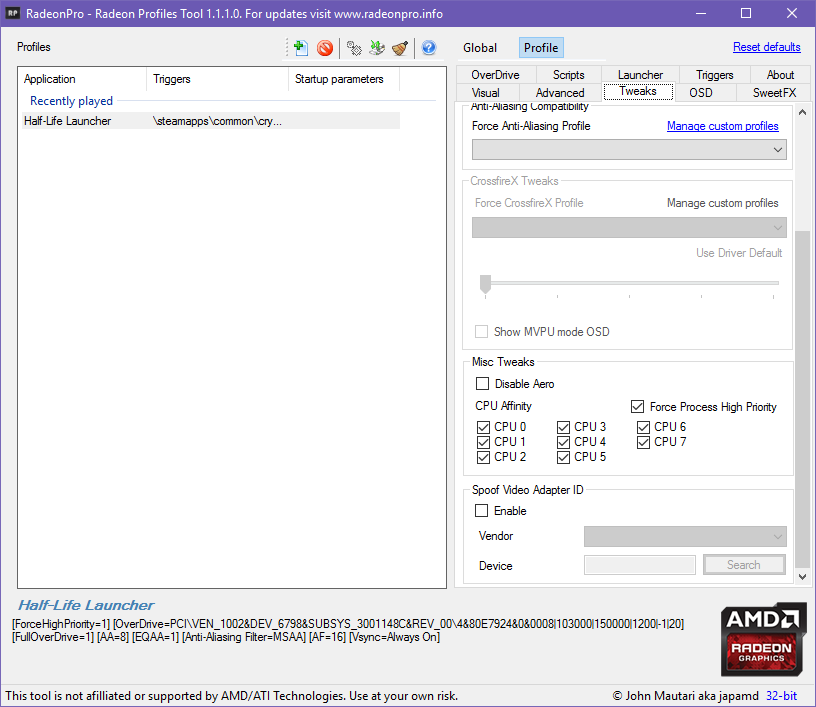Toggle CPU 5 affinity checkbox
This screenshot has height=707, width=816.
click(564, 457)
